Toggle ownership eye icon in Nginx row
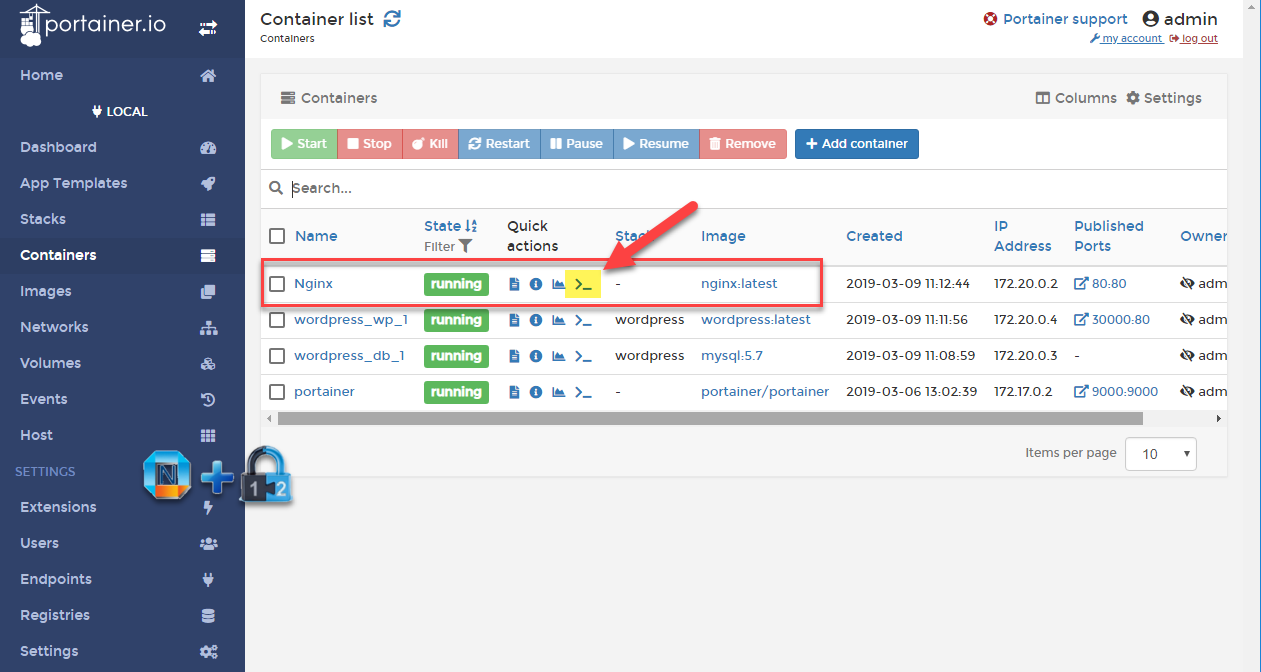Screen dimensions: 1261x672 1188,284
